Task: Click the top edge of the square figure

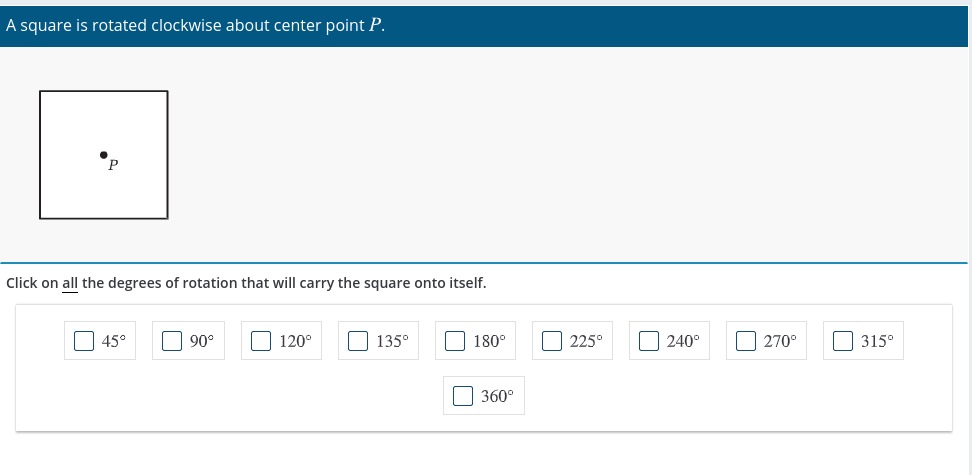Action: pos(104,91)
